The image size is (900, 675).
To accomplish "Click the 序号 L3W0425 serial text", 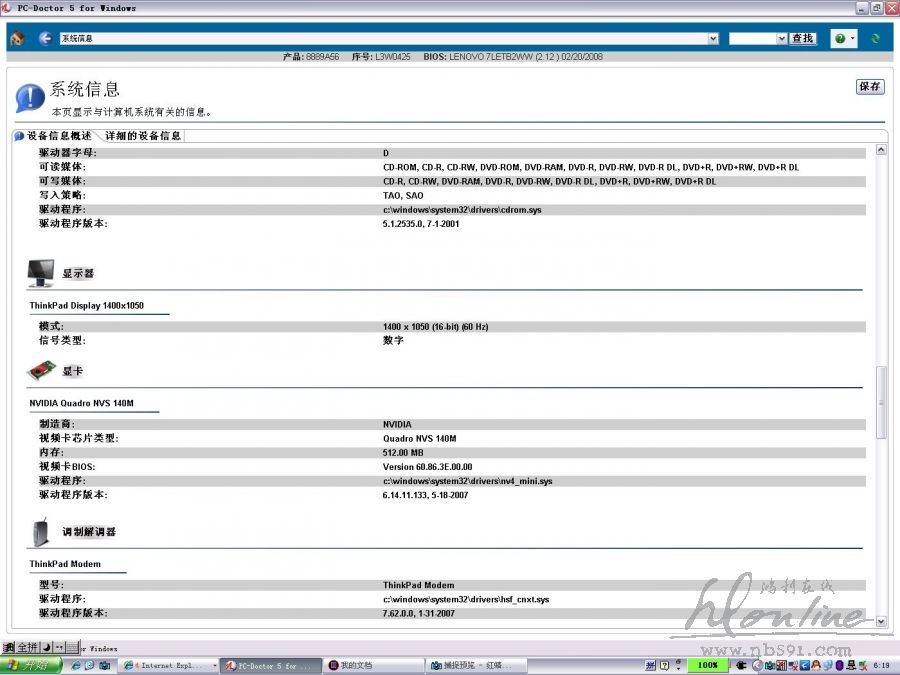I will [x=381, y=57].
